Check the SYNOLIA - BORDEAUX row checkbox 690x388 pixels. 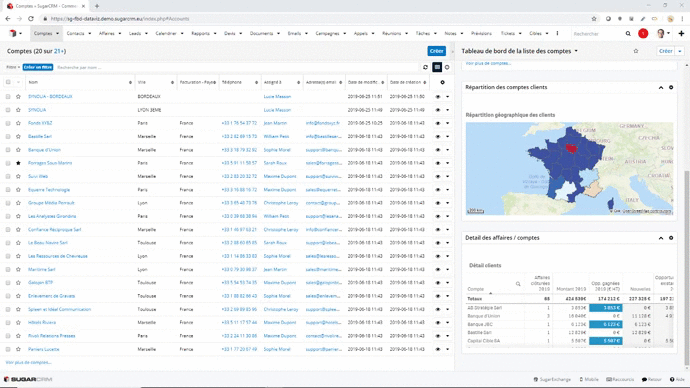8,96
